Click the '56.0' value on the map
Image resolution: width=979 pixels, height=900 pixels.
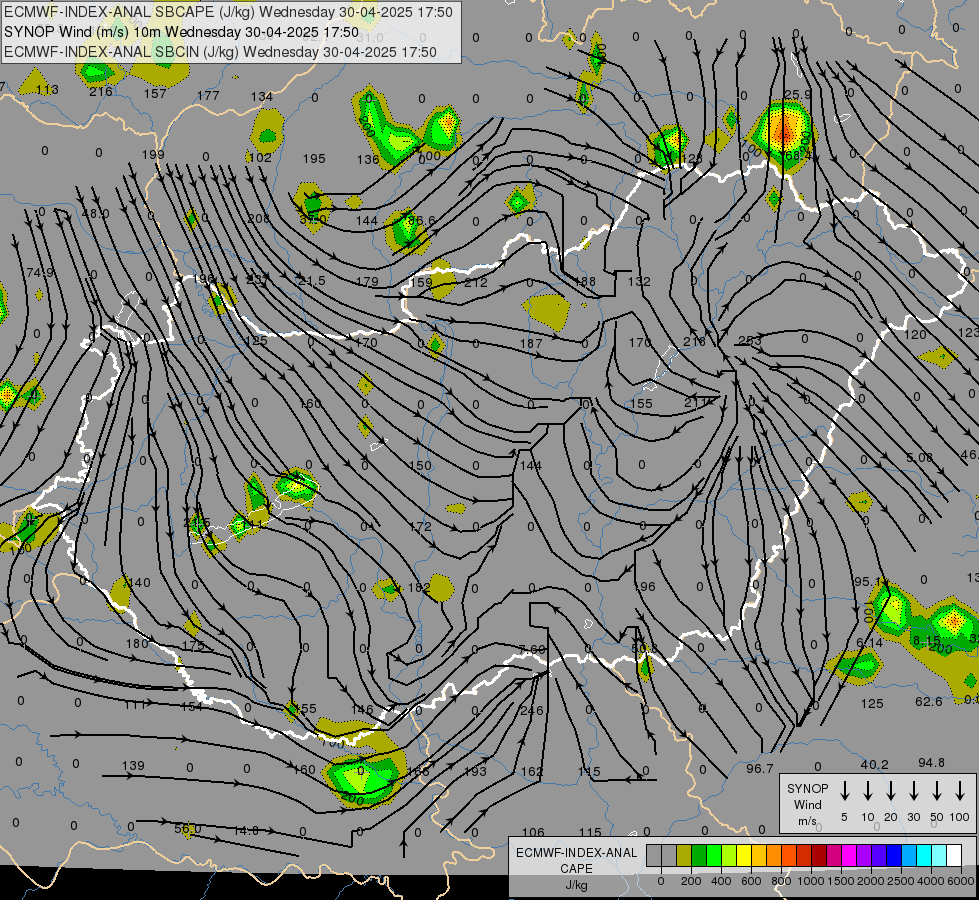(x=187, y=829)
